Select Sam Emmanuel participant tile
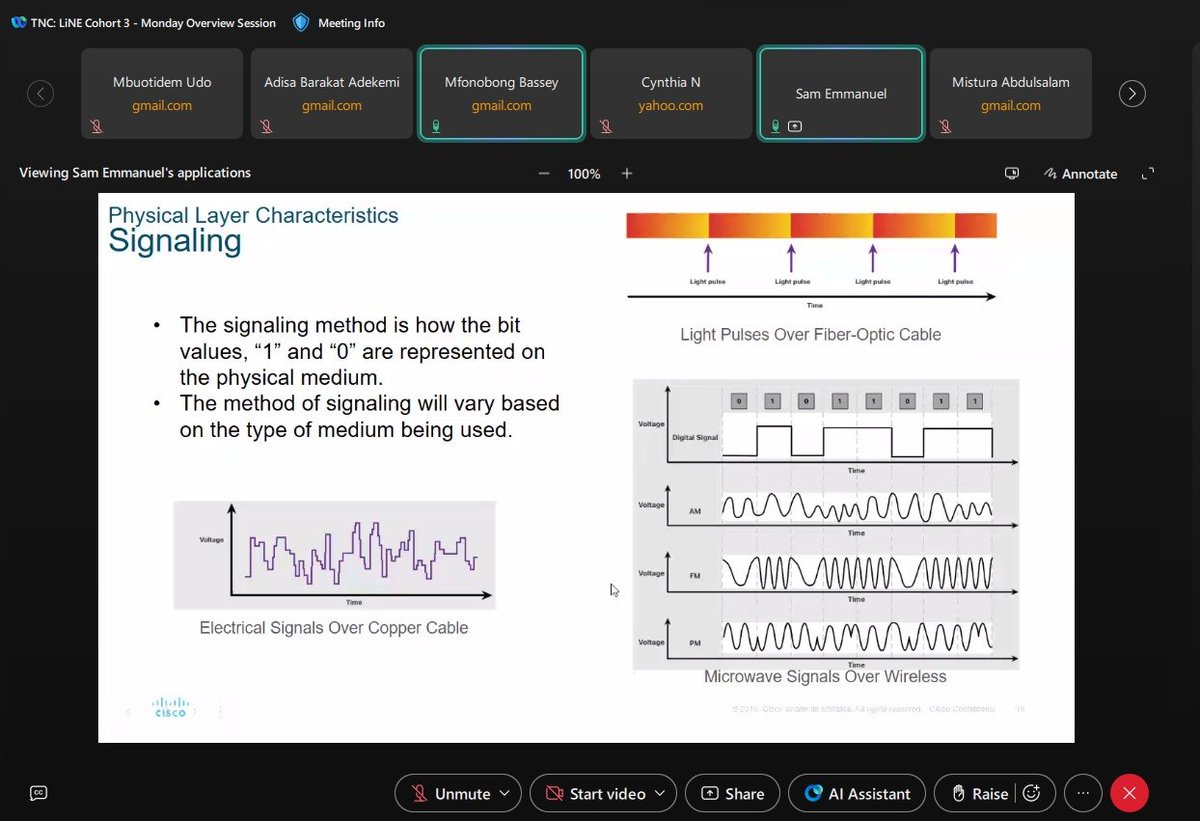Viewport: 1200px width, 821px height. click(841, 93)
